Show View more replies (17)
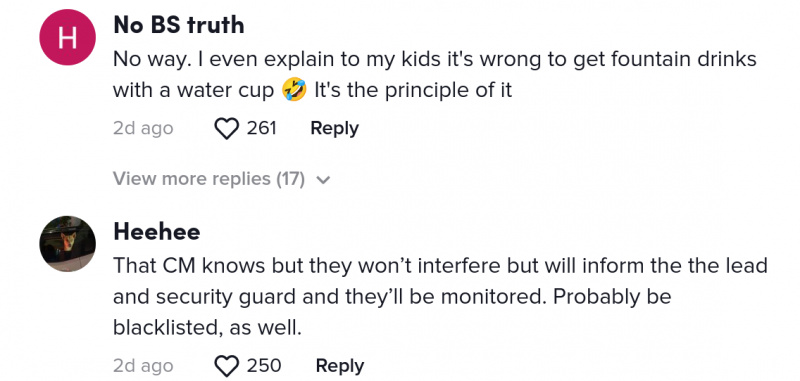The image size is (800, 381). (209, 179)
